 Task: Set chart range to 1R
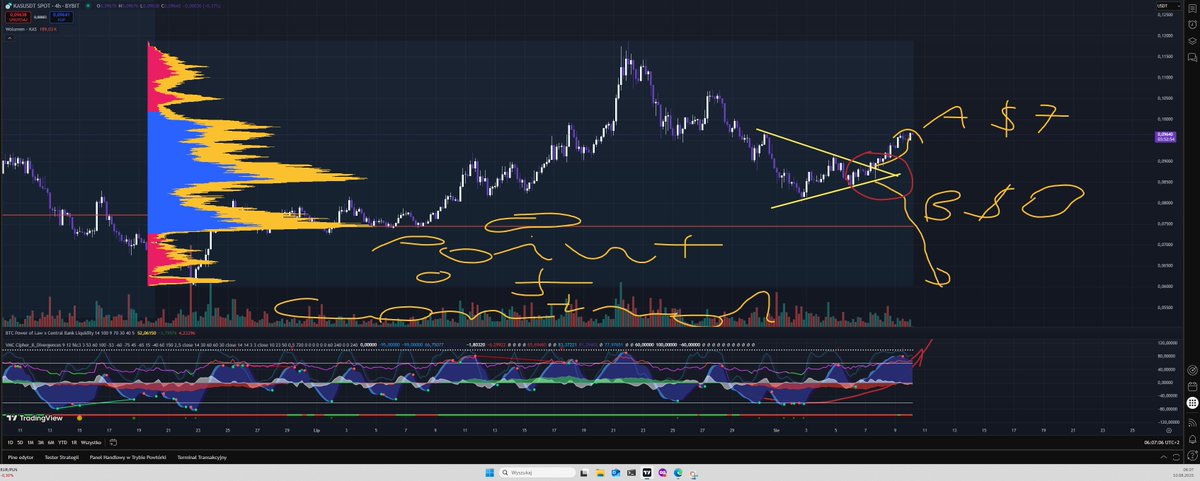(74, 442)
